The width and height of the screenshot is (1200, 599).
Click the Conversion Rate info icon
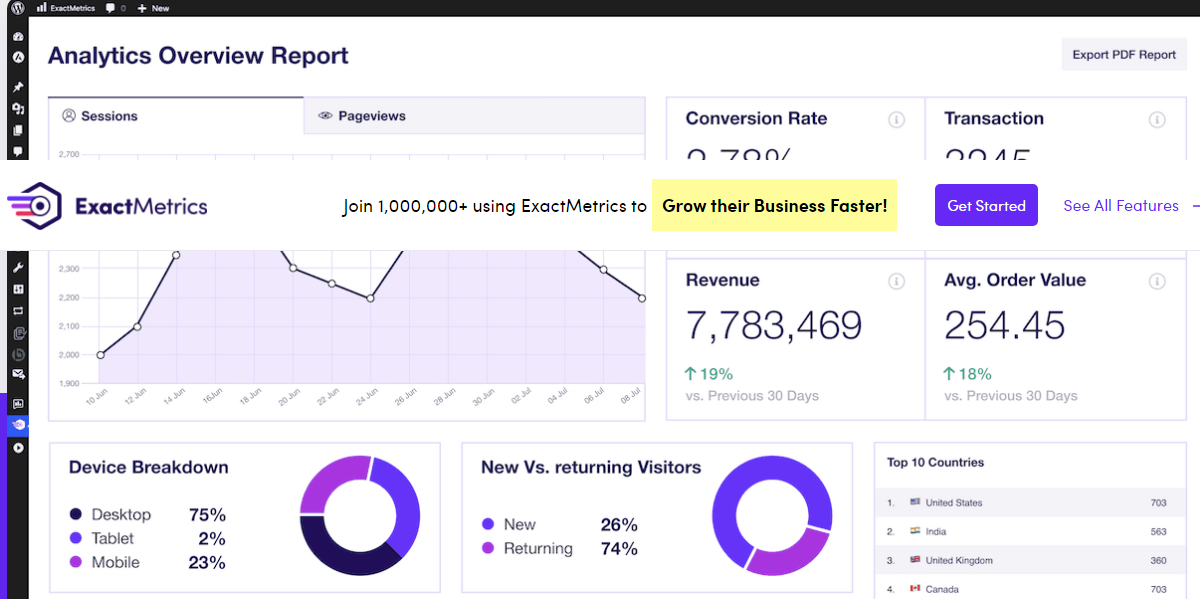897,120
